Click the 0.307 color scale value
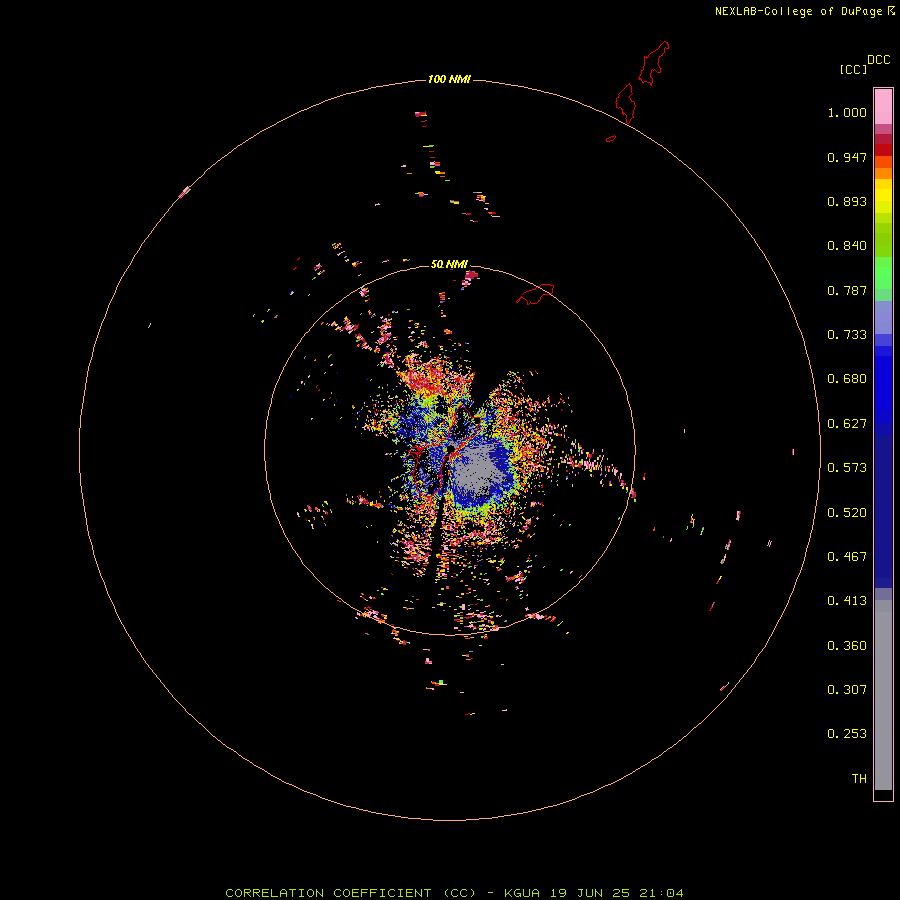The image size is (900, 900). click(847, 690)
